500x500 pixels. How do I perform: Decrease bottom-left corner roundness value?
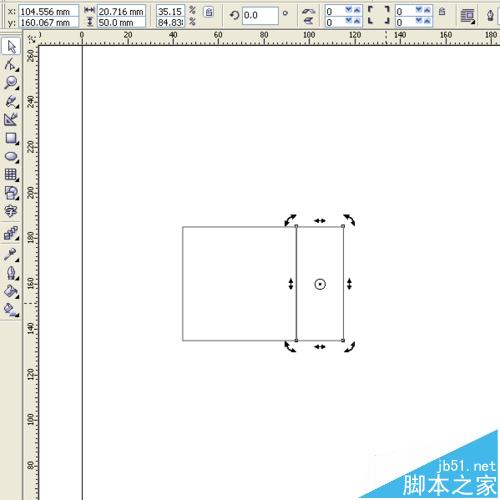click(349, 21)
